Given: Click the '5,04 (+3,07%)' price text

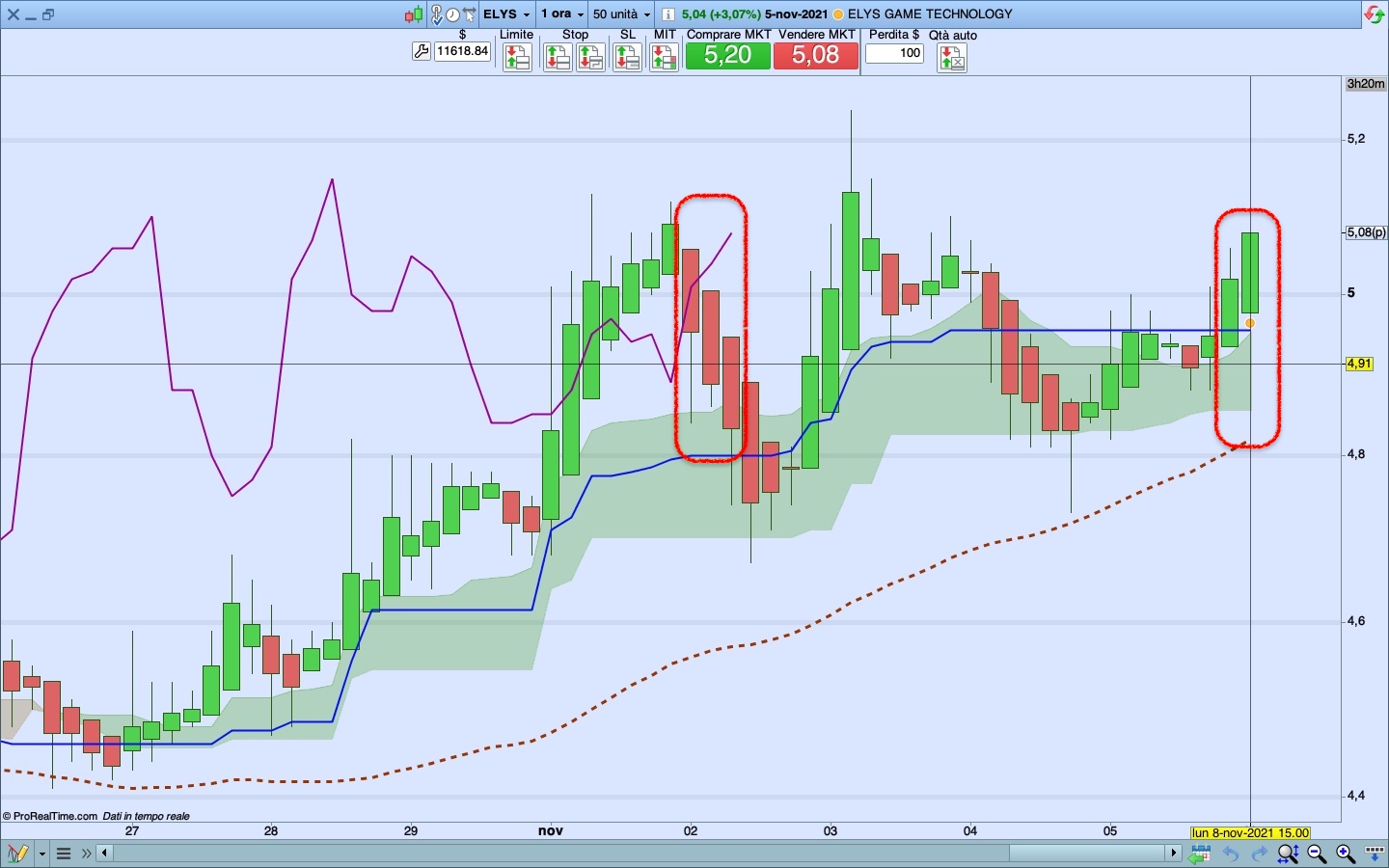Looking at the screenshot, I should tap(721, 14).
